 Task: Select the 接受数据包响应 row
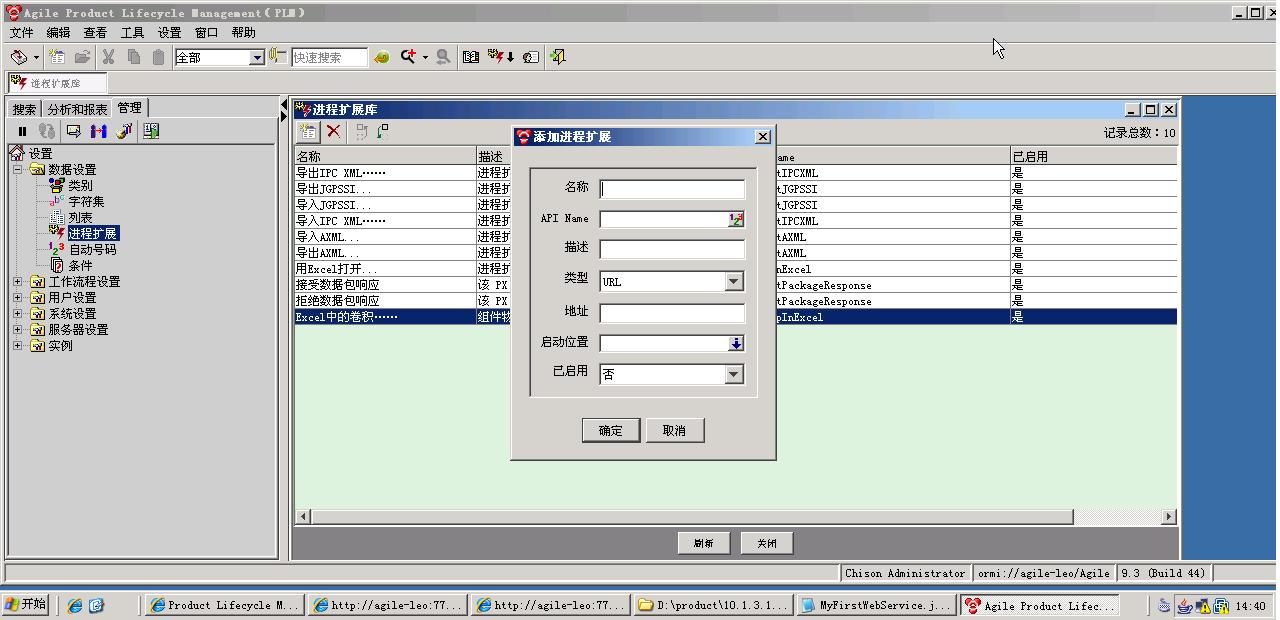[735, 285]
